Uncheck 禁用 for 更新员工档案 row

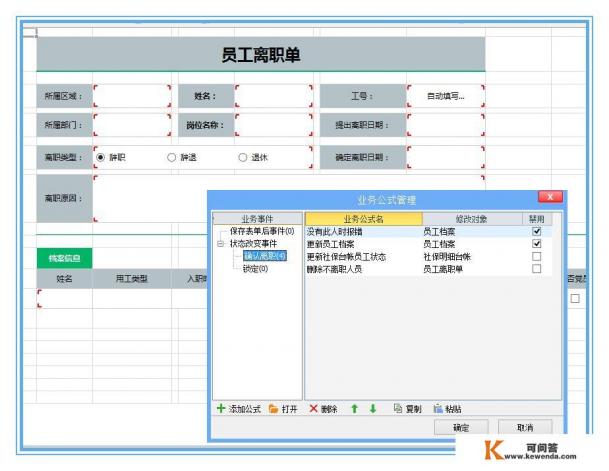click(x=536, y=244)
